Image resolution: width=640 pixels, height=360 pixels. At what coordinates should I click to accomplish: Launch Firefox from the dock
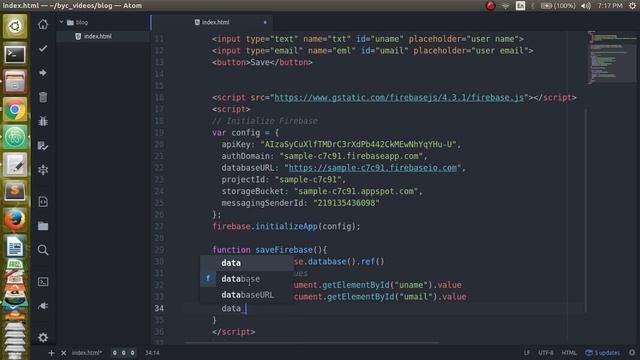15,220
